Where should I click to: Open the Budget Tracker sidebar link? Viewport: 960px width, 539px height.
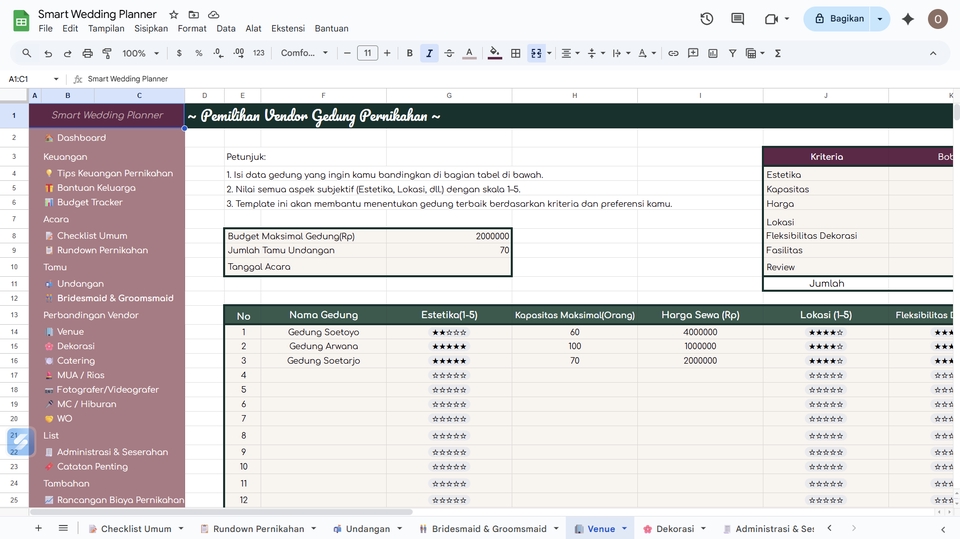click(x=89, y=202)
